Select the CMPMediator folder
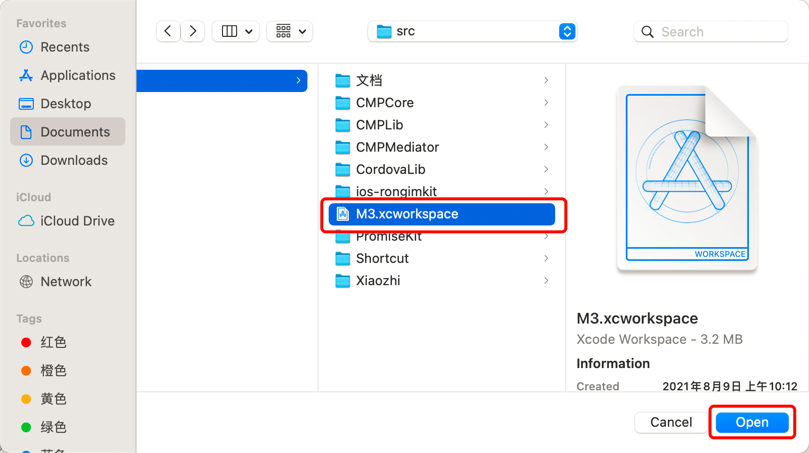 (x=442, y=147)
